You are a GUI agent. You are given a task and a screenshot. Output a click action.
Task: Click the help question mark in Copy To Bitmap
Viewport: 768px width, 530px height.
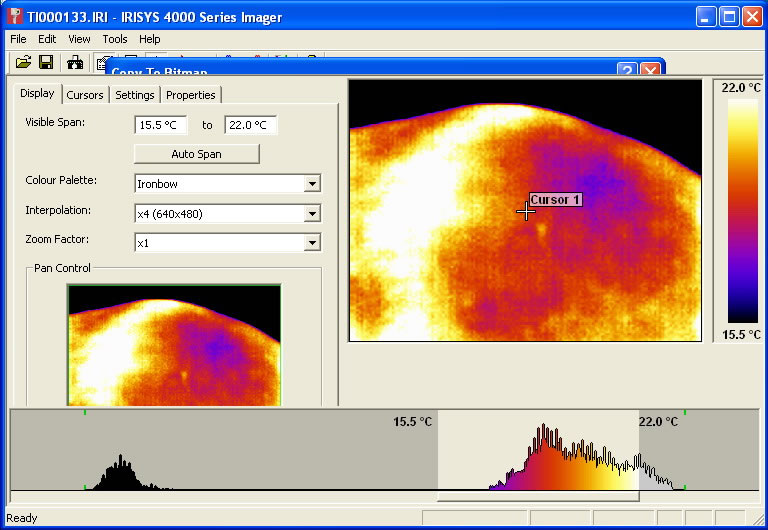click(x=627, y=71)
